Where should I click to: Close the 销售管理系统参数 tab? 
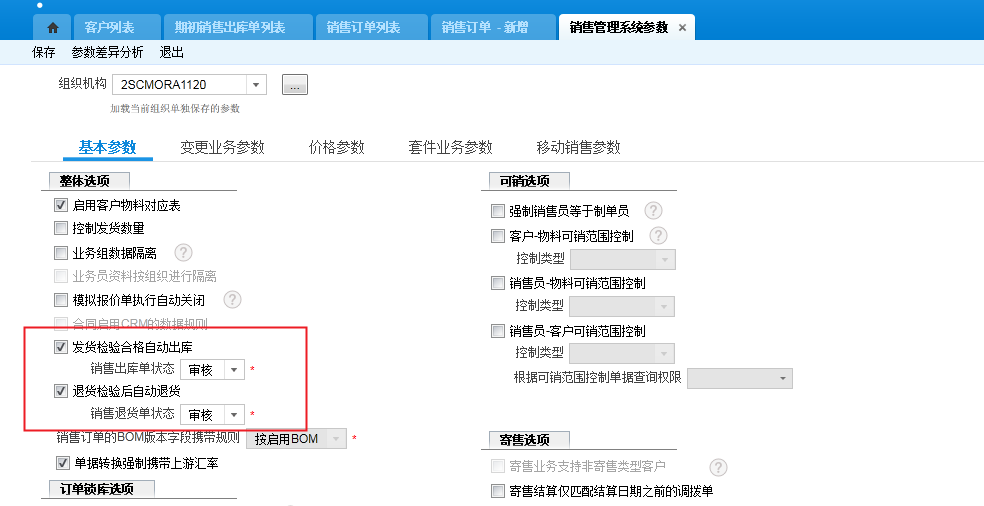[x=682, y=28]
